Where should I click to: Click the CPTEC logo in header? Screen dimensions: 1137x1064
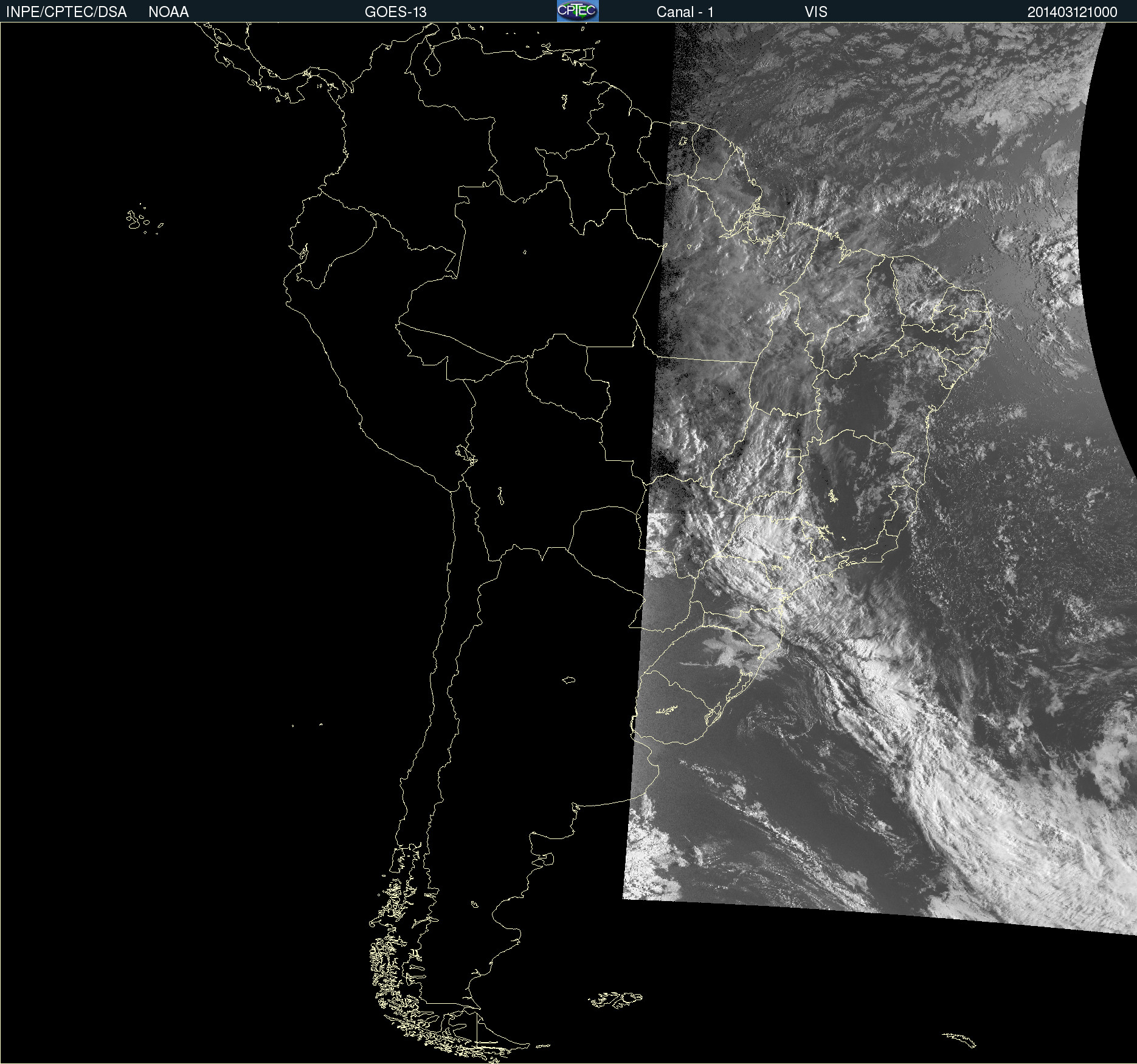(x=578, y=11)
